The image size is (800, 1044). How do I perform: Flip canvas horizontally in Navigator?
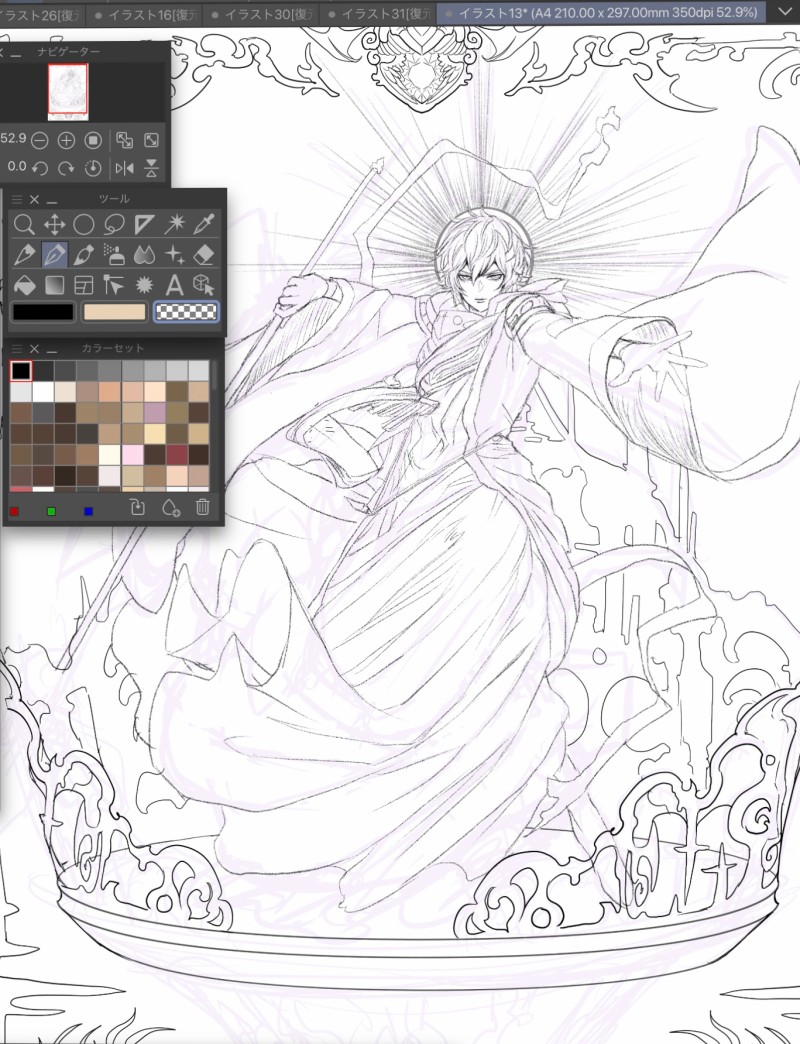coord(124,168)
